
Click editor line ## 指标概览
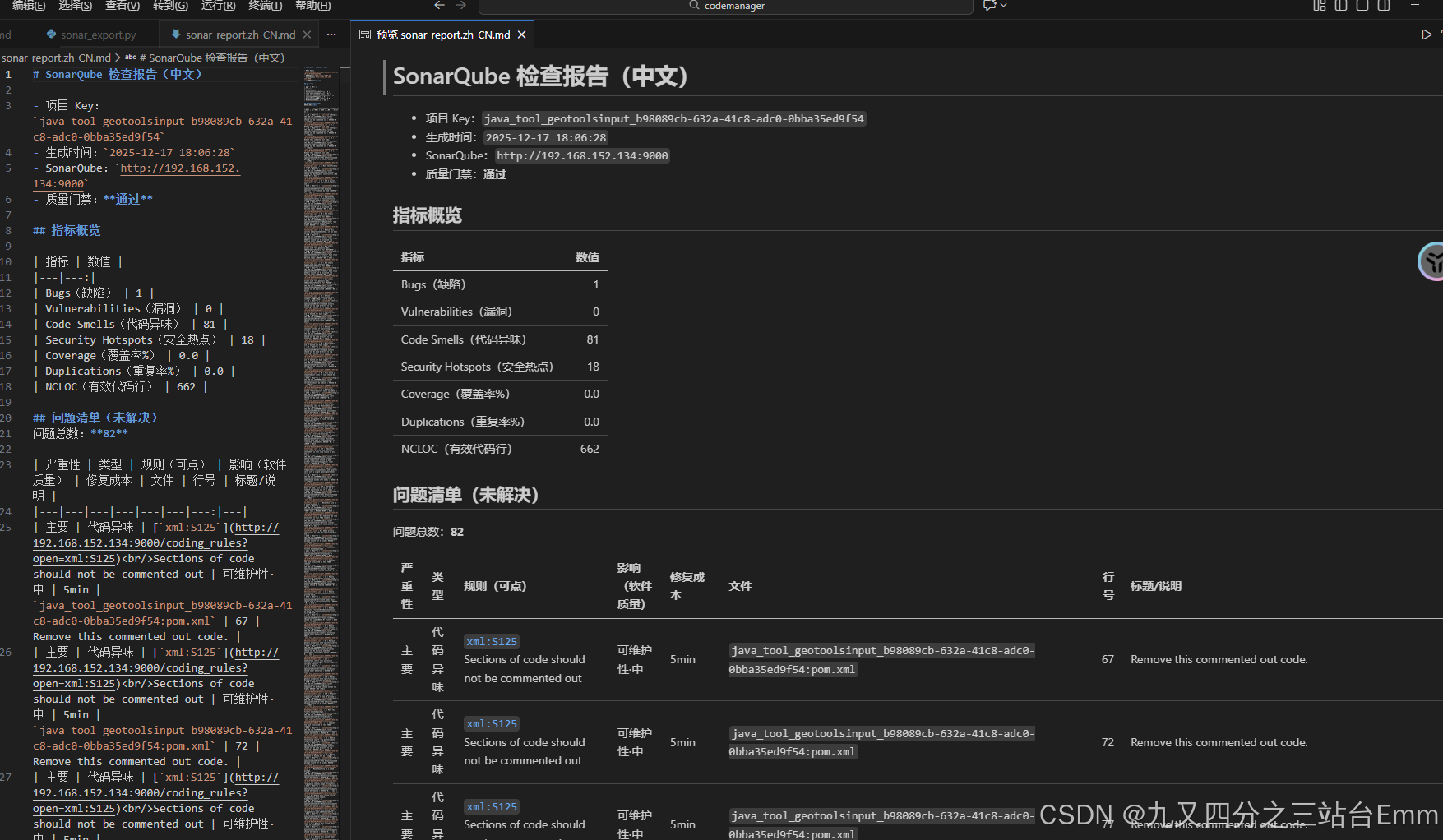[67, 230]
